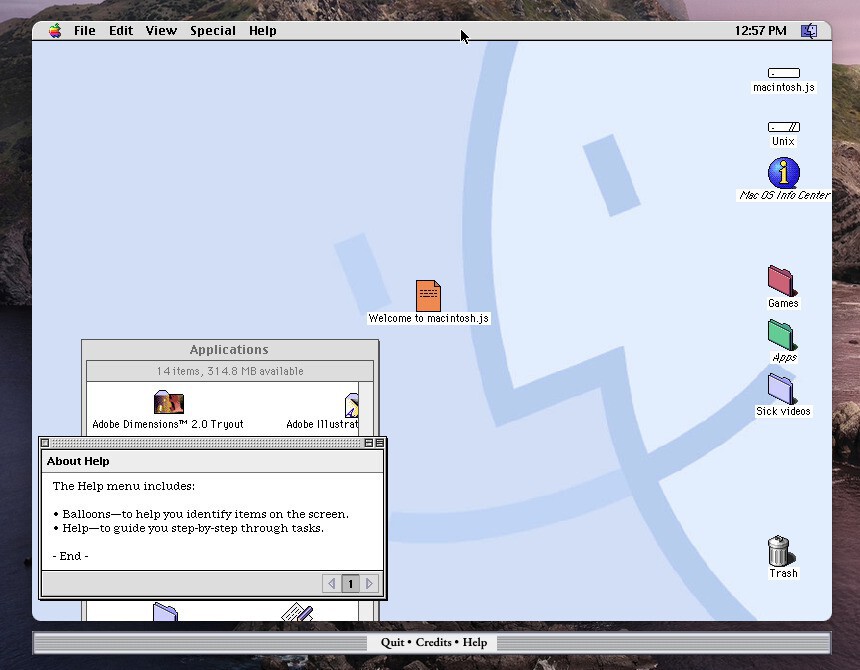860x670 pixels.
Task: Open the Apple menu logo
Action: pos(55,31)
